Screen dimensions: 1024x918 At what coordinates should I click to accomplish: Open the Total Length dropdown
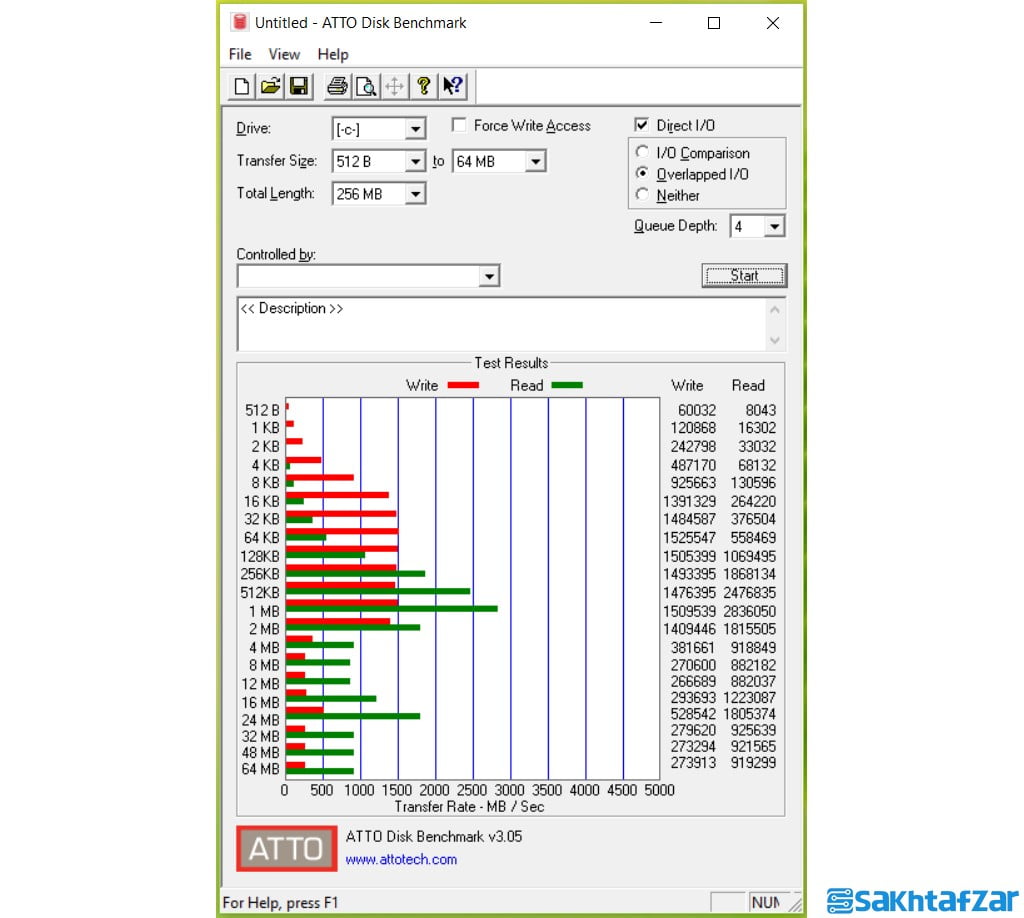(416, 193)
